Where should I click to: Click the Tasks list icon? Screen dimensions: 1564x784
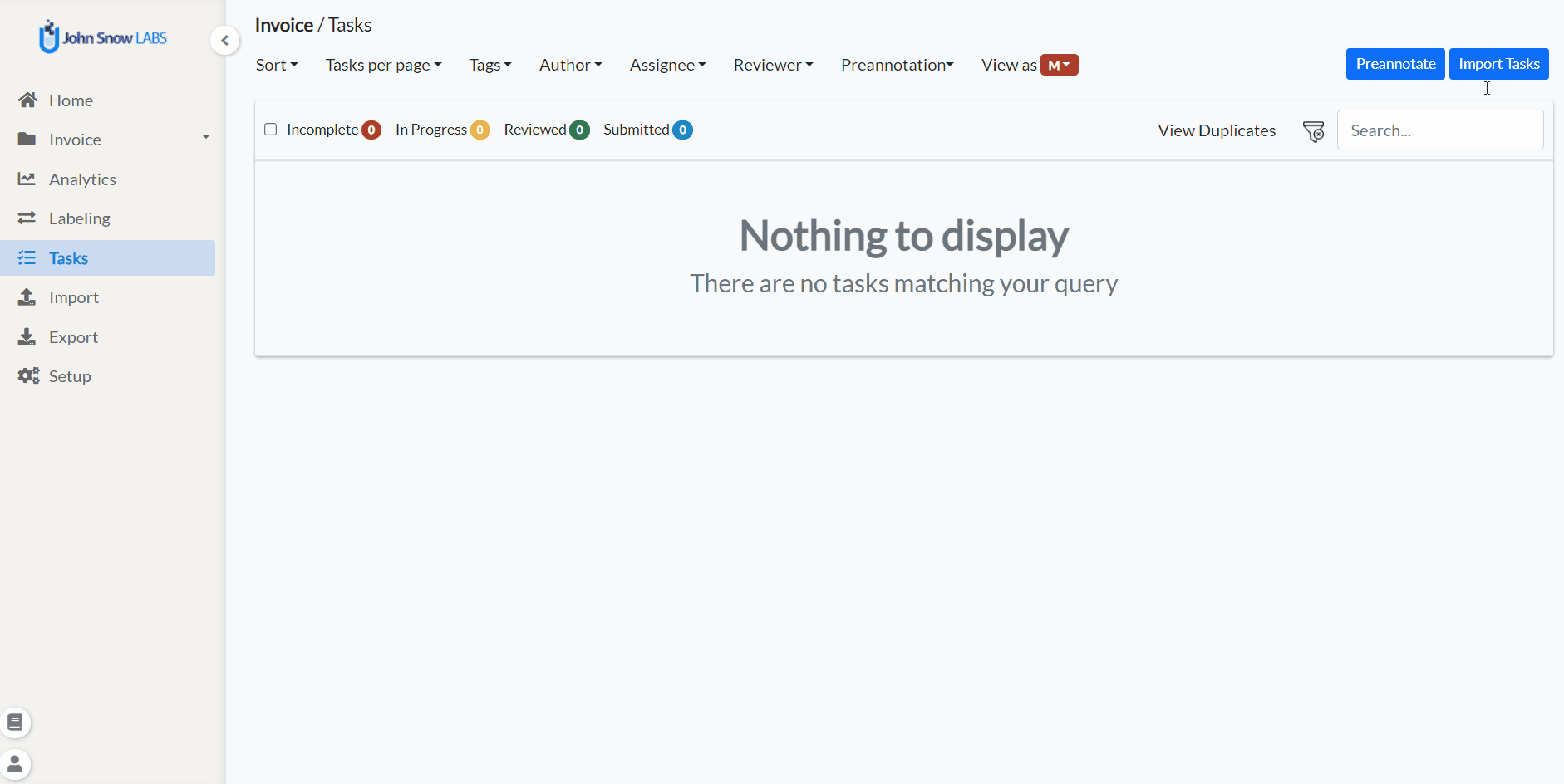pos(27,257)
